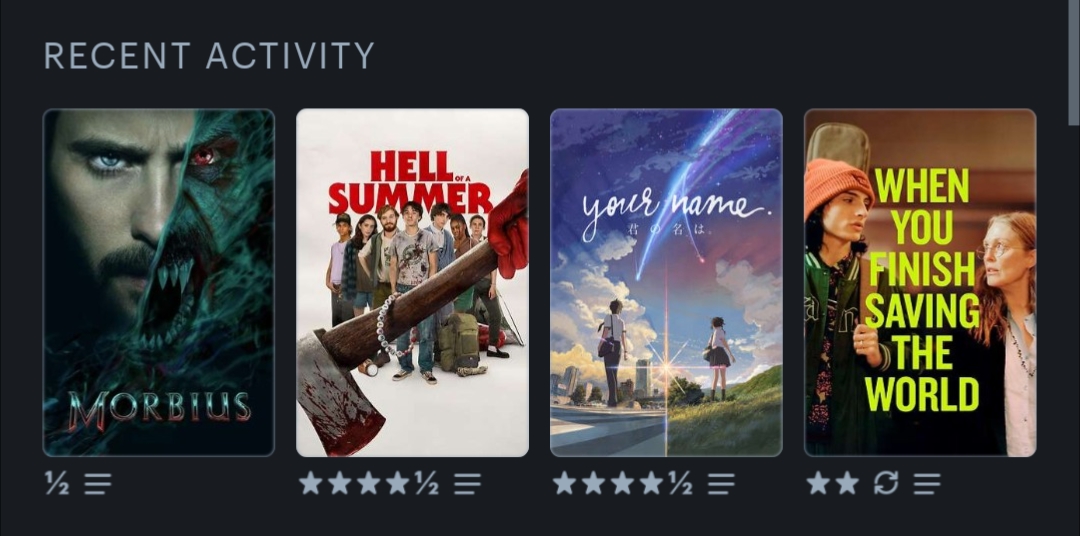Click the third star under Your Name
This screenshot has width=1080, height=536.
point(622,483)
